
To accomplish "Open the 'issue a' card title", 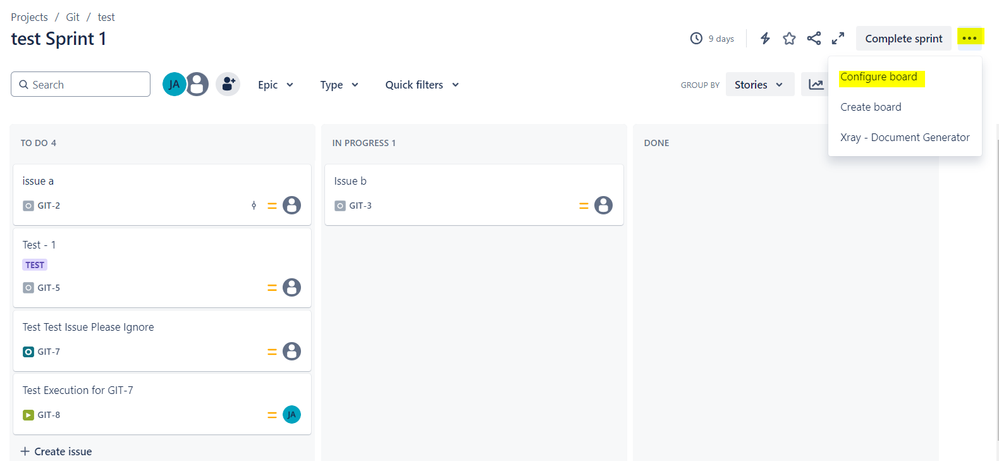I will pos(38,181).
